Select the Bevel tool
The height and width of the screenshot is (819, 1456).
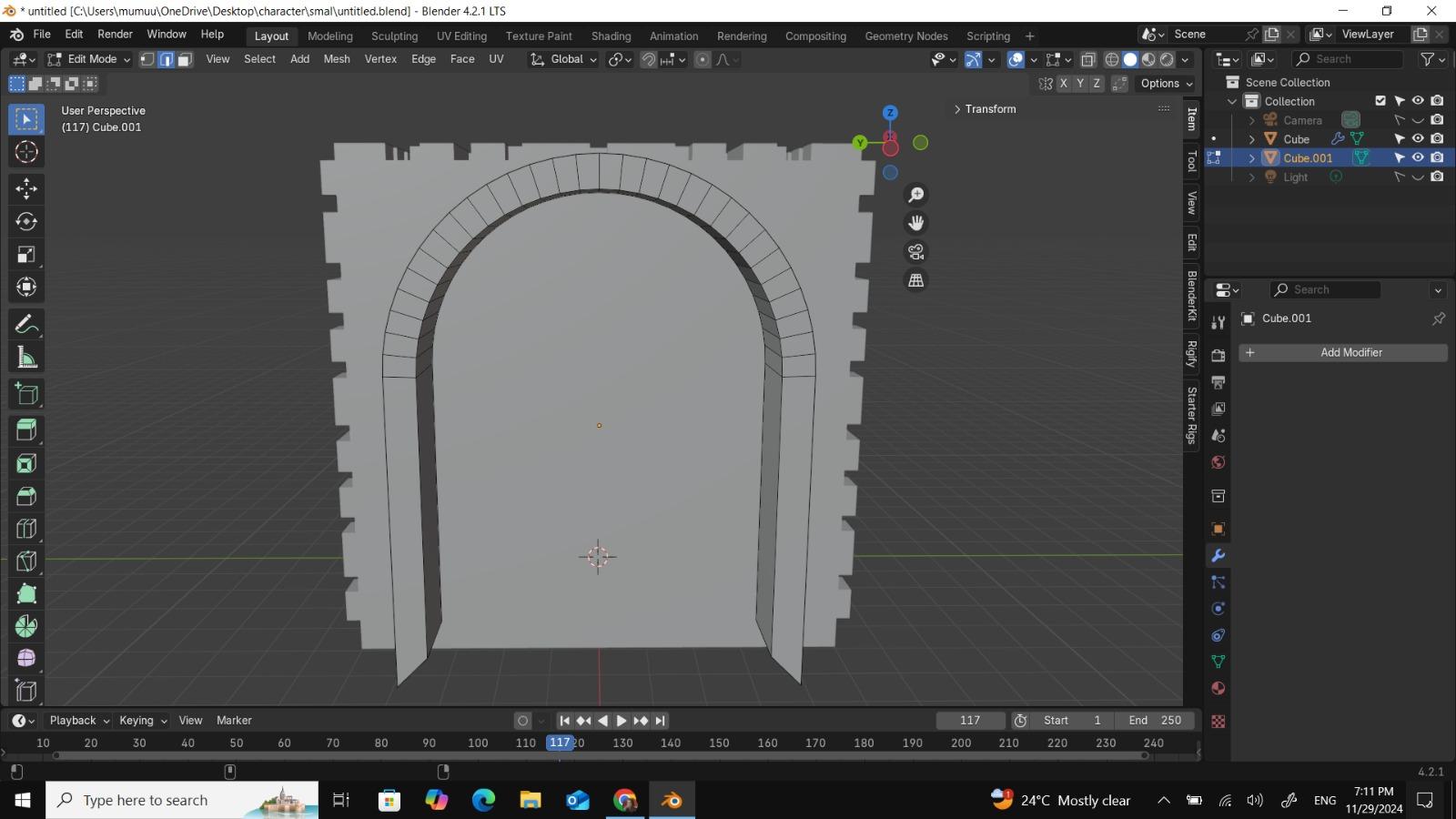click(26, 496)
